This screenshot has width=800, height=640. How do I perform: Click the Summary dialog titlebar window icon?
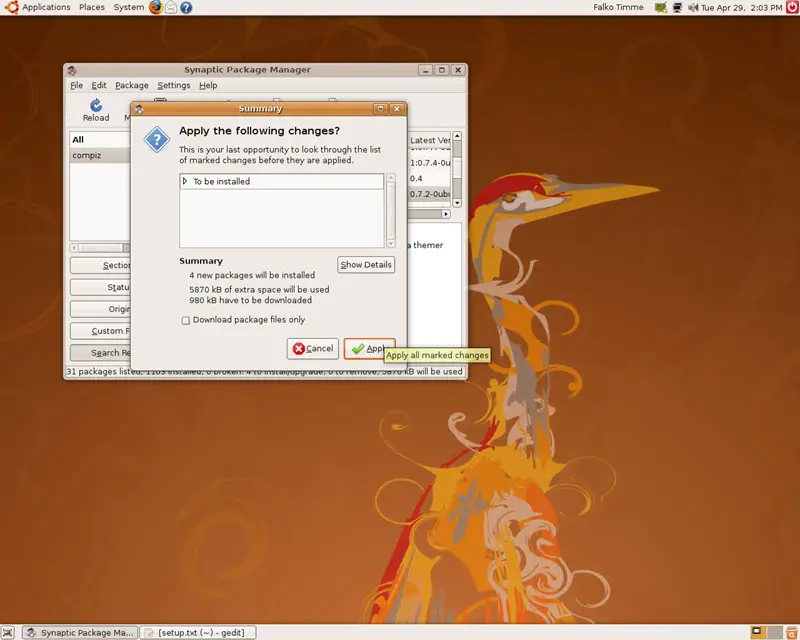[139, 109]
